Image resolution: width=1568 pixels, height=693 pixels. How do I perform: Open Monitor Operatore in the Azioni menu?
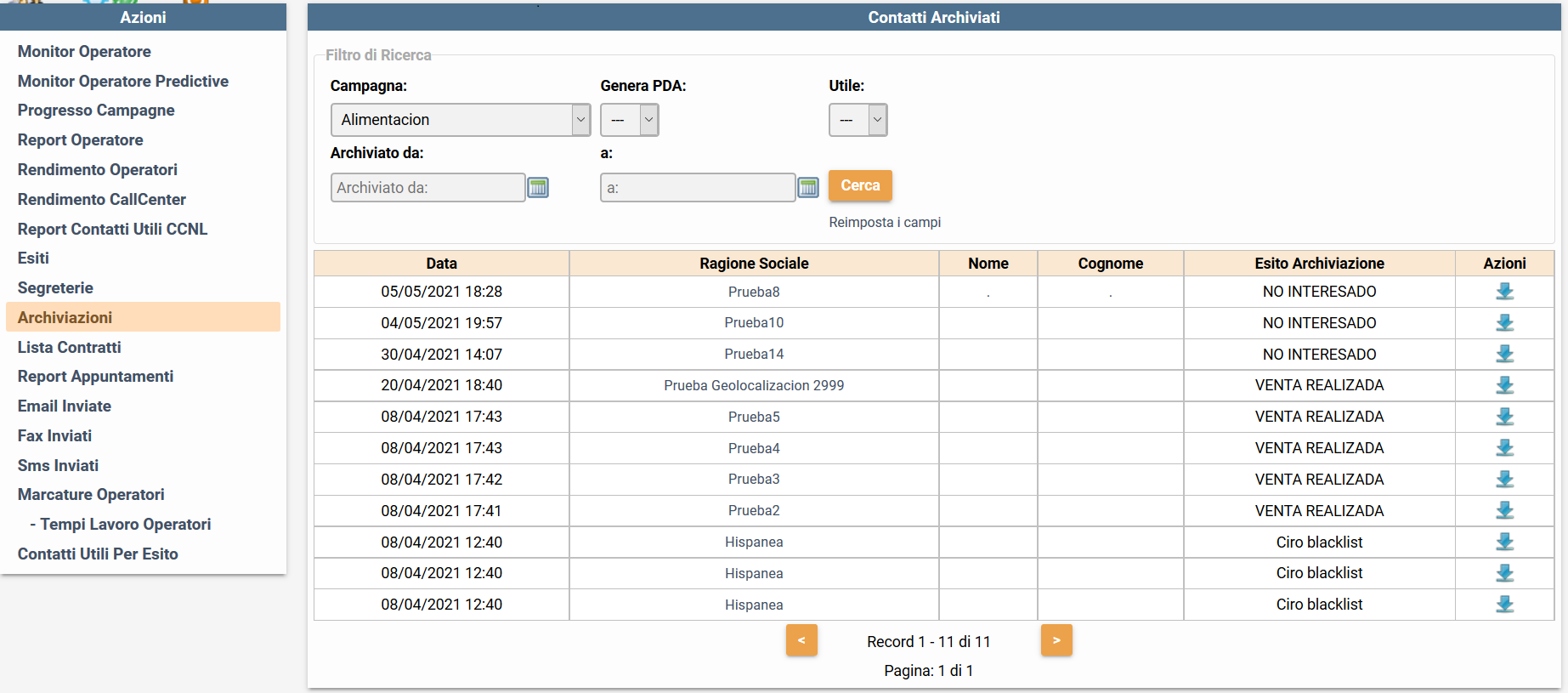(84, 52)
